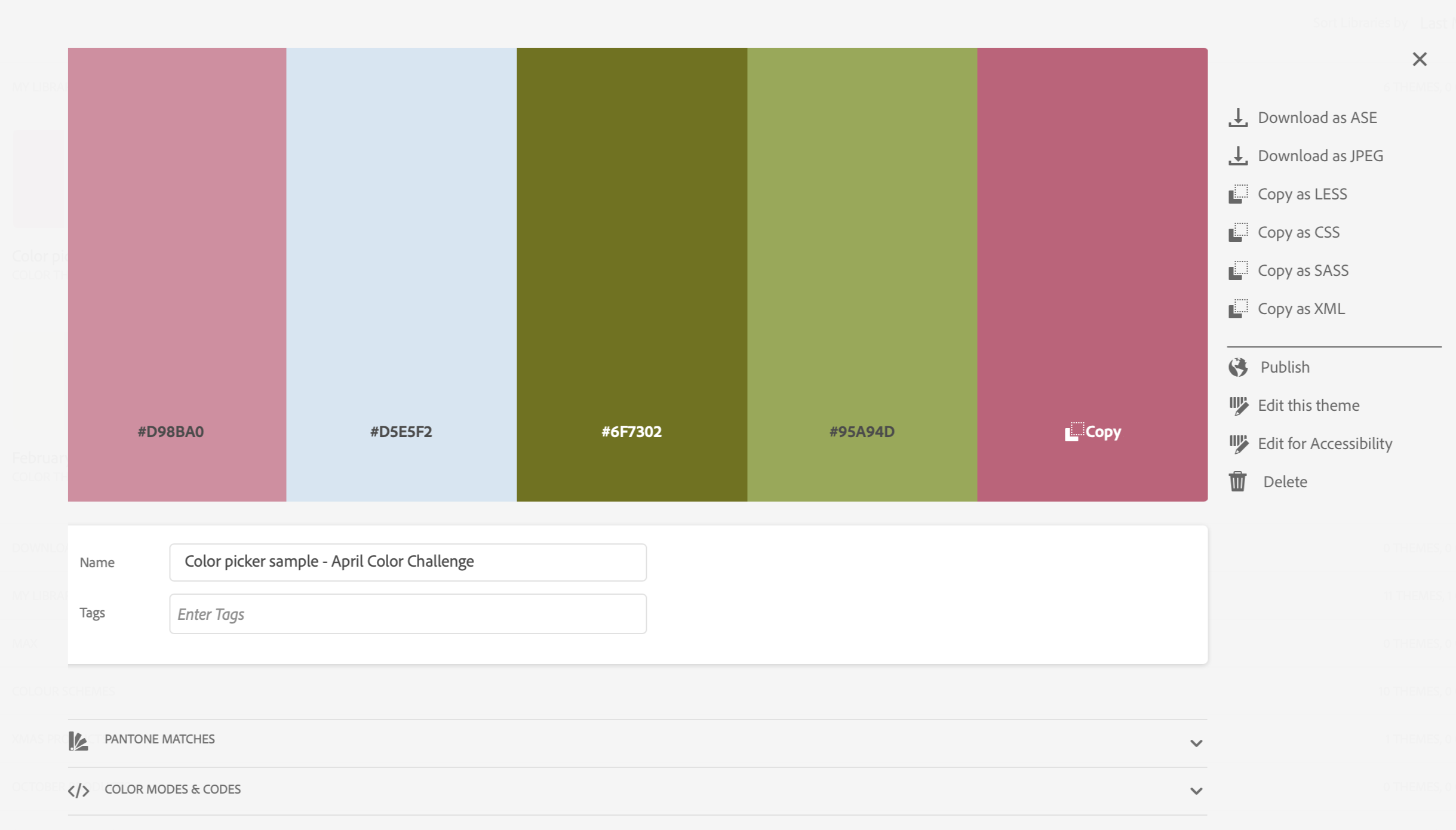Focus the Enter Tags input field
Viewport: 1456px width, 830px height.
[408, 614]
